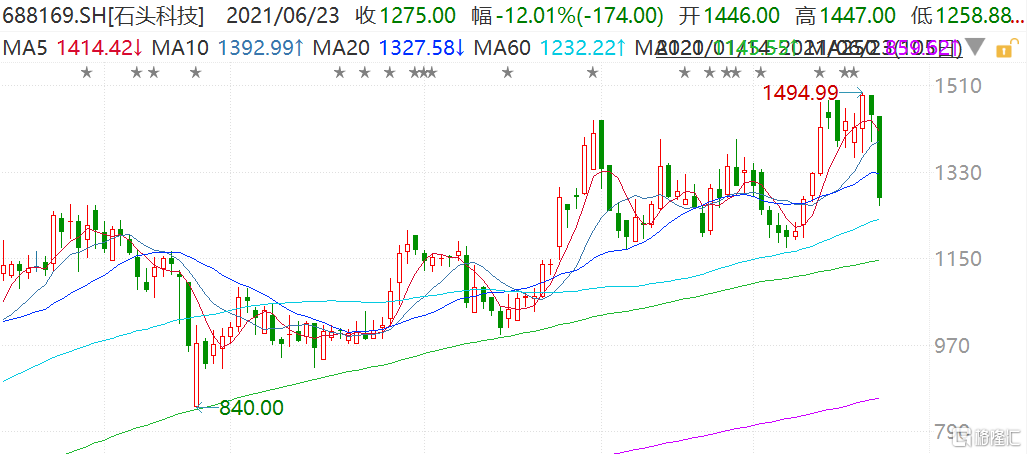Viewport: 1027px width, 454px height.
Task: Open the gray triangle dropdown beside lock
Action: click(x=976, y=47)
